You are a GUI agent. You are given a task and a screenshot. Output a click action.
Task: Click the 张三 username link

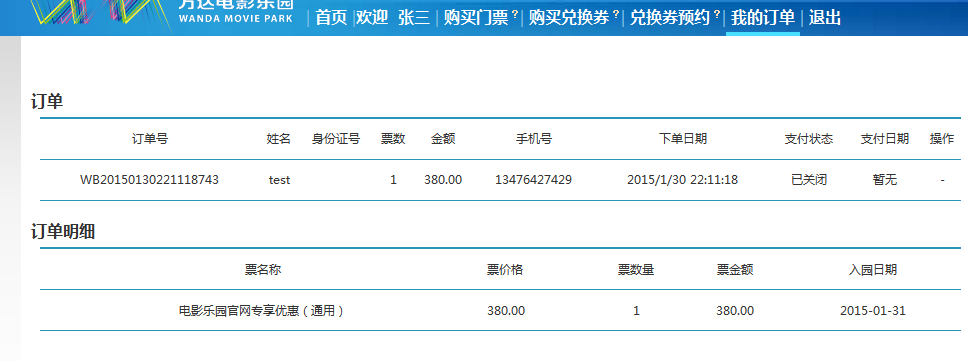[x=414, y=18]
